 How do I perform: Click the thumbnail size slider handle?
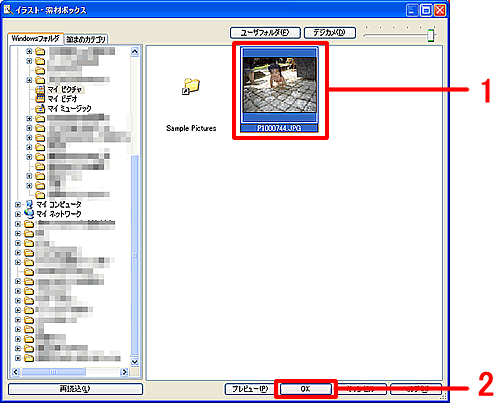point(431,35)
